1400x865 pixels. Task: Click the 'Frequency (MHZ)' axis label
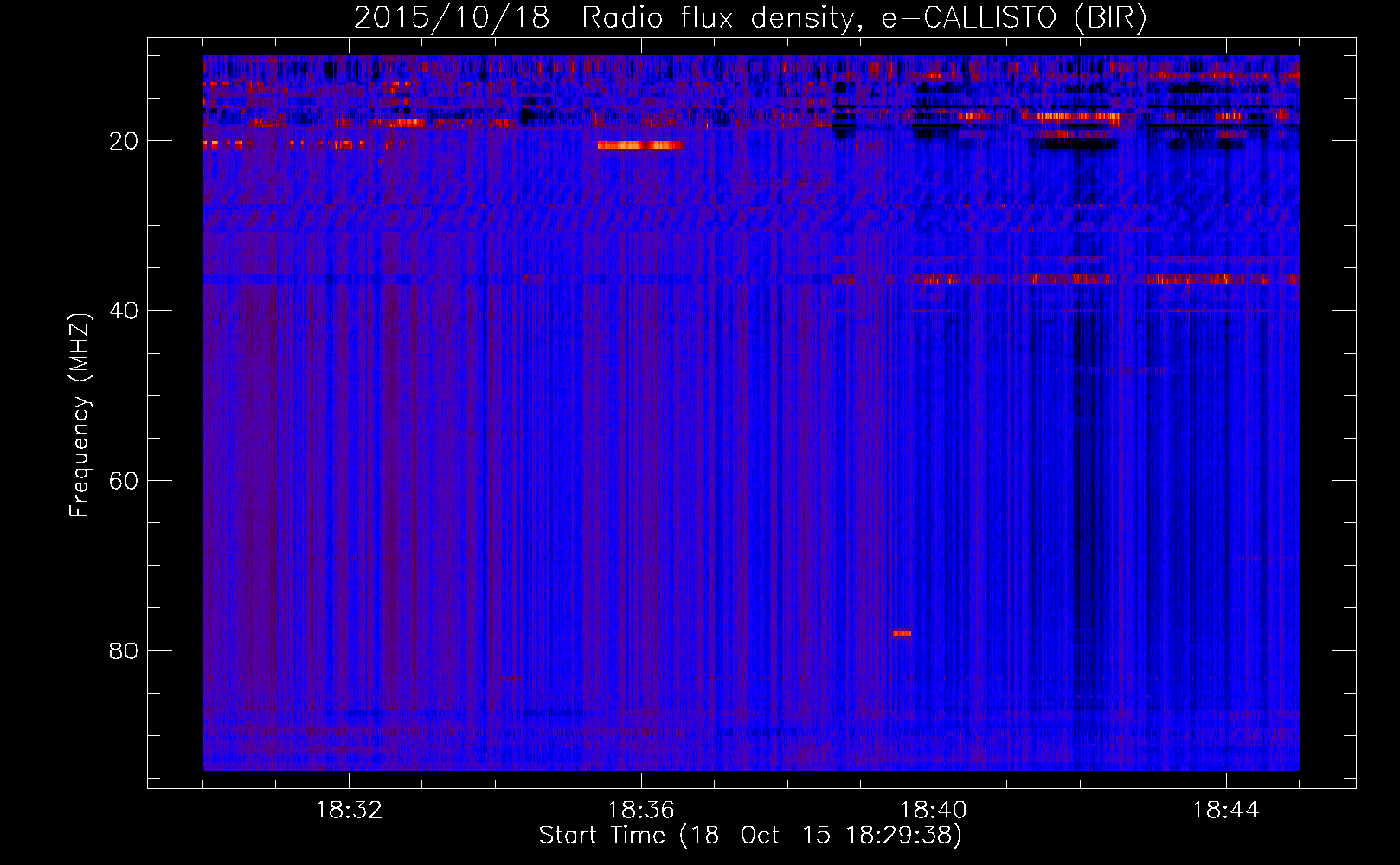[80, 415]
